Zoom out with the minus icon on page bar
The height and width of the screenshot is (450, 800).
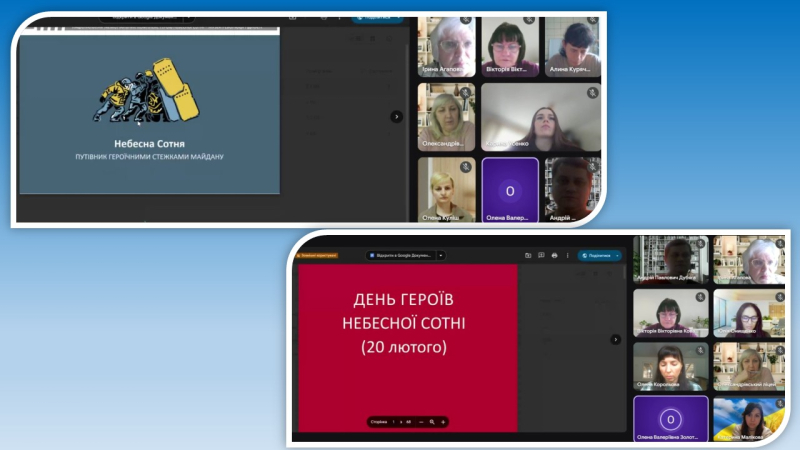(x=421, y=422)
